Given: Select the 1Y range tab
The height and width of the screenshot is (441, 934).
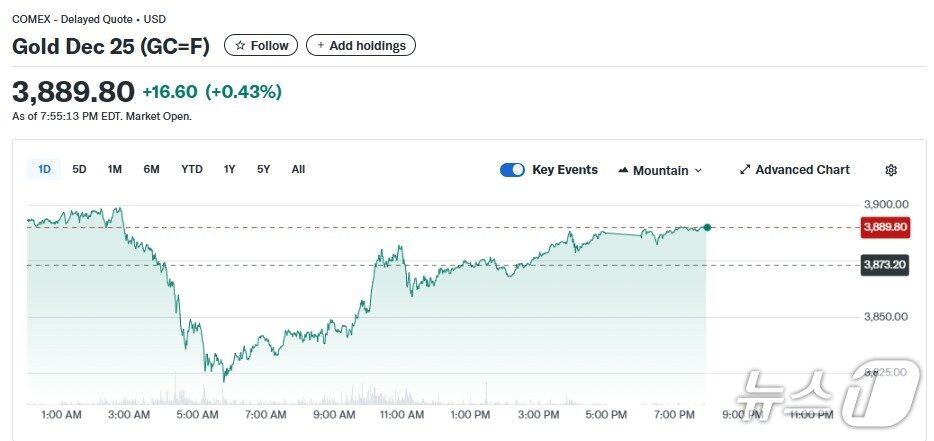Looking at the screenshot, I should (x=230, y=169).
